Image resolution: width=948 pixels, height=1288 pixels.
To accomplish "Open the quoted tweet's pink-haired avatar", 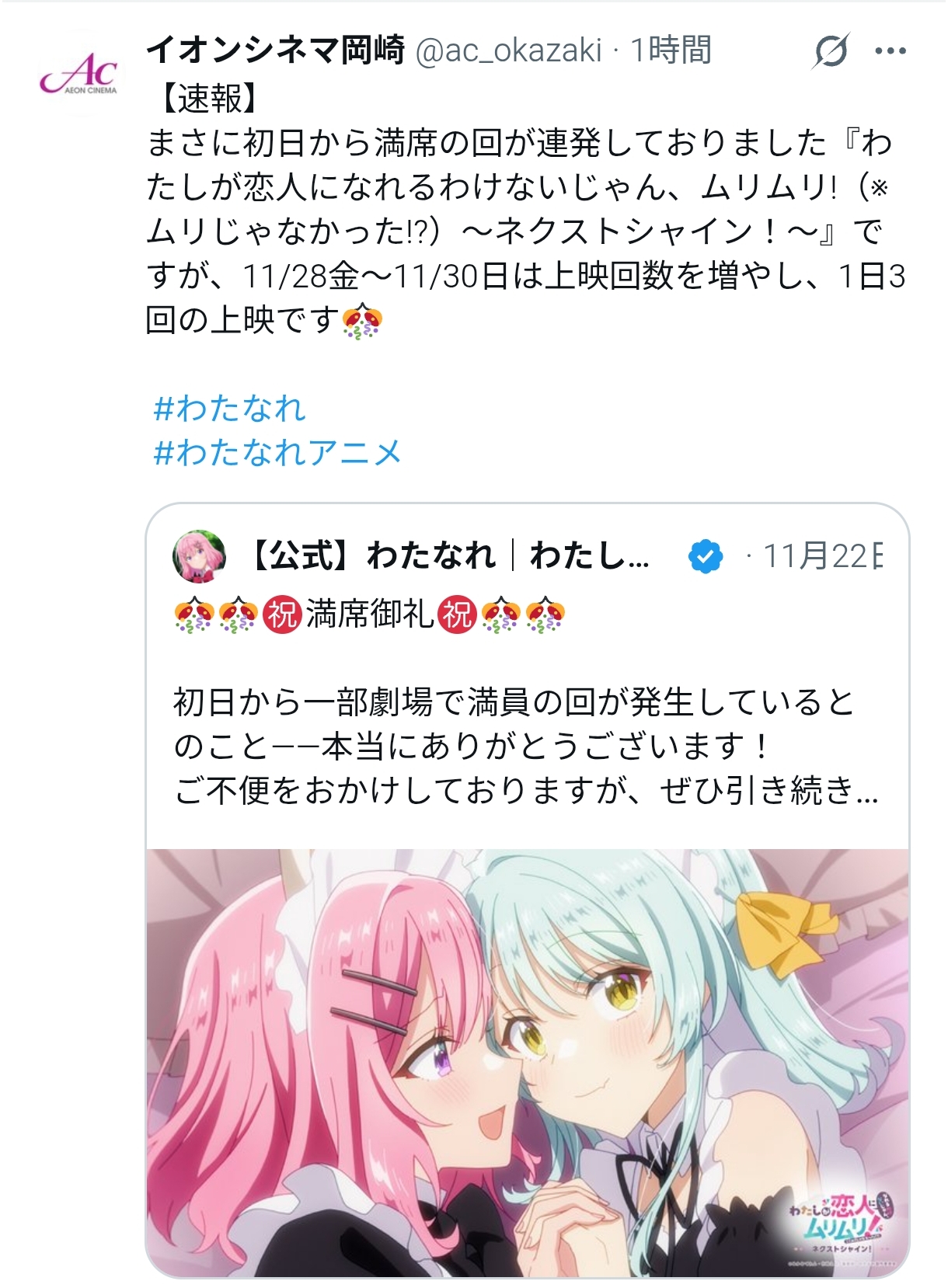I will 199,556.
